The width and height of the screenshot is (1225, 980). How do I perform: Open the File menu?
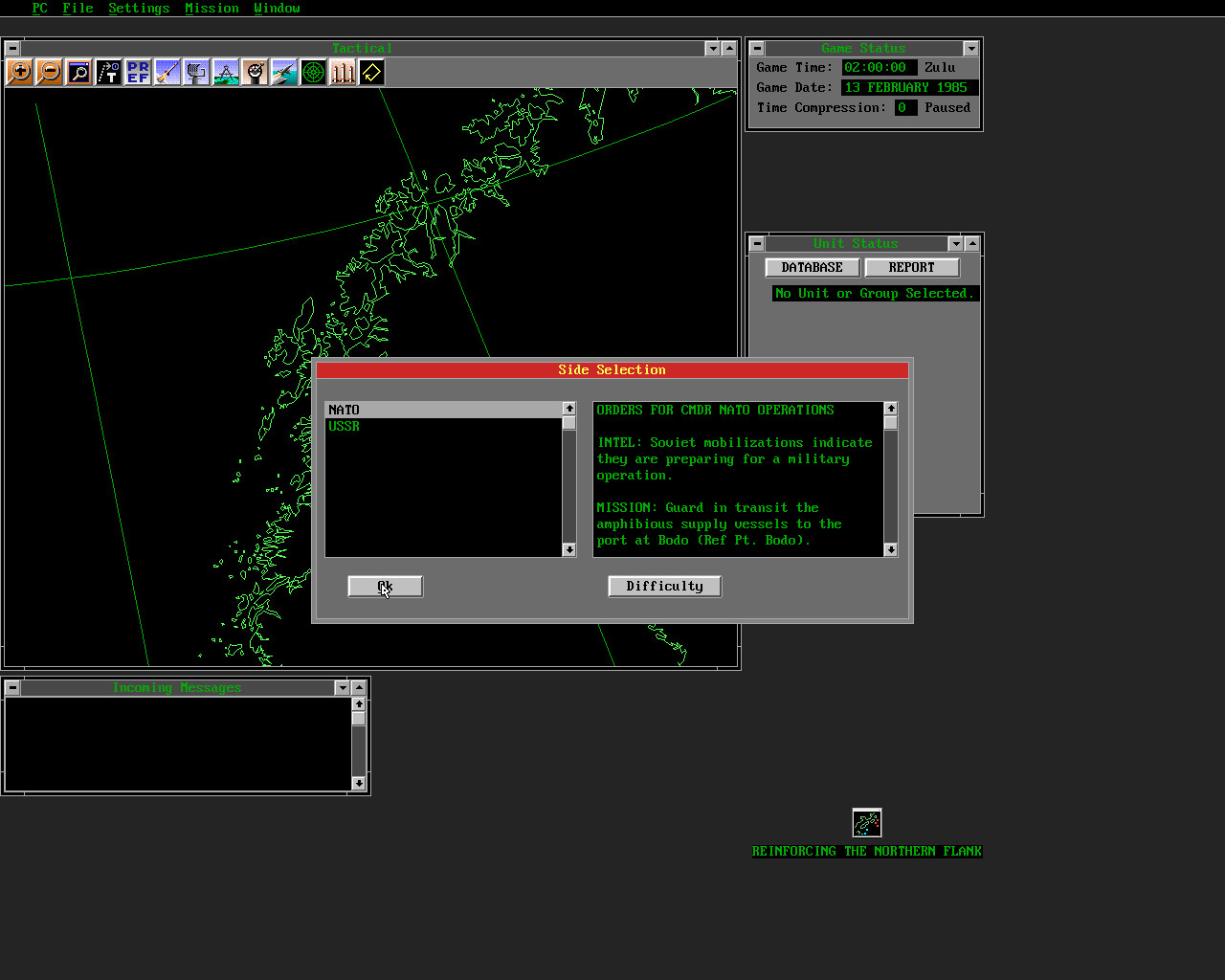78,8
